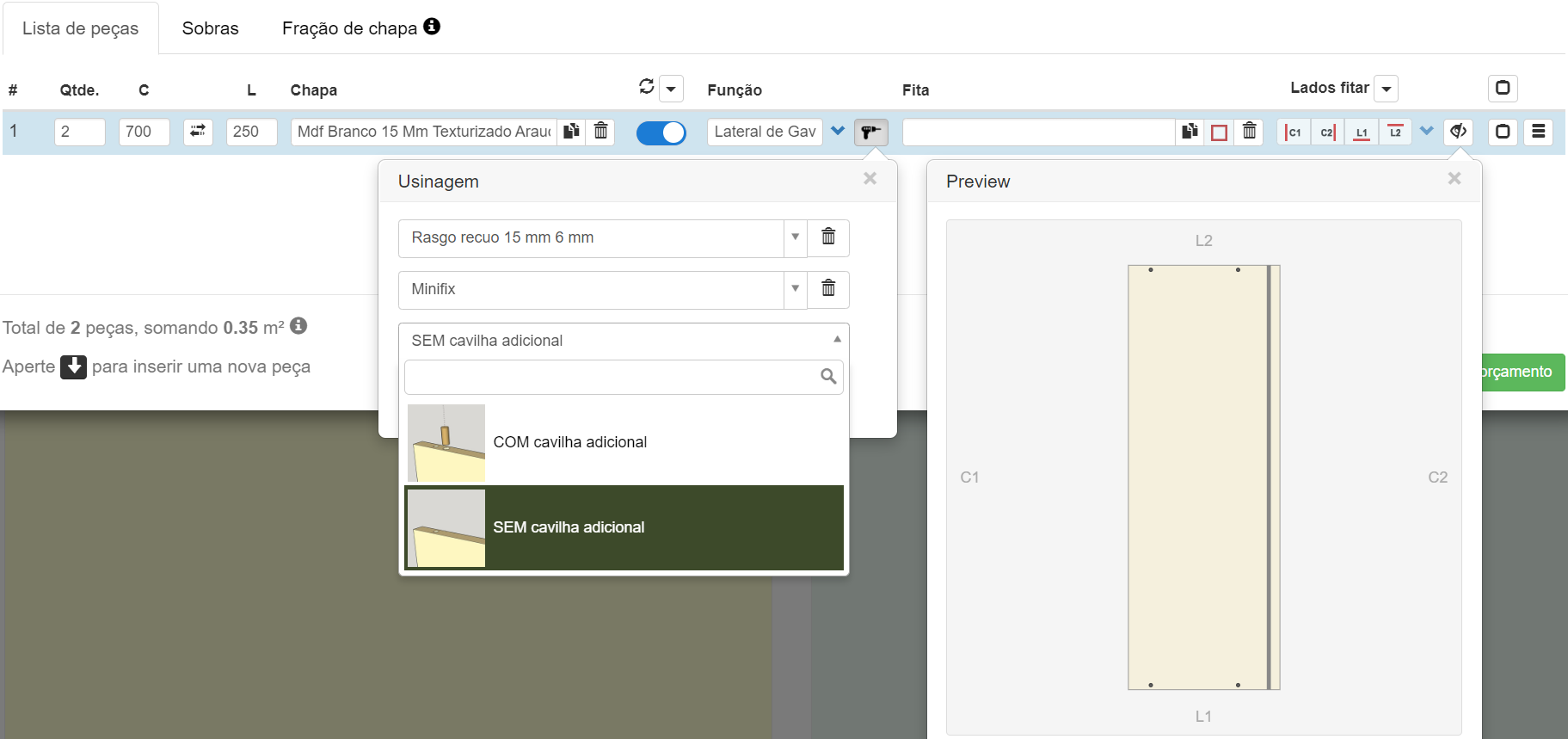
Task: Copy chapa to other rows icon
Action: pyautogui.click(x=571, y=132)
